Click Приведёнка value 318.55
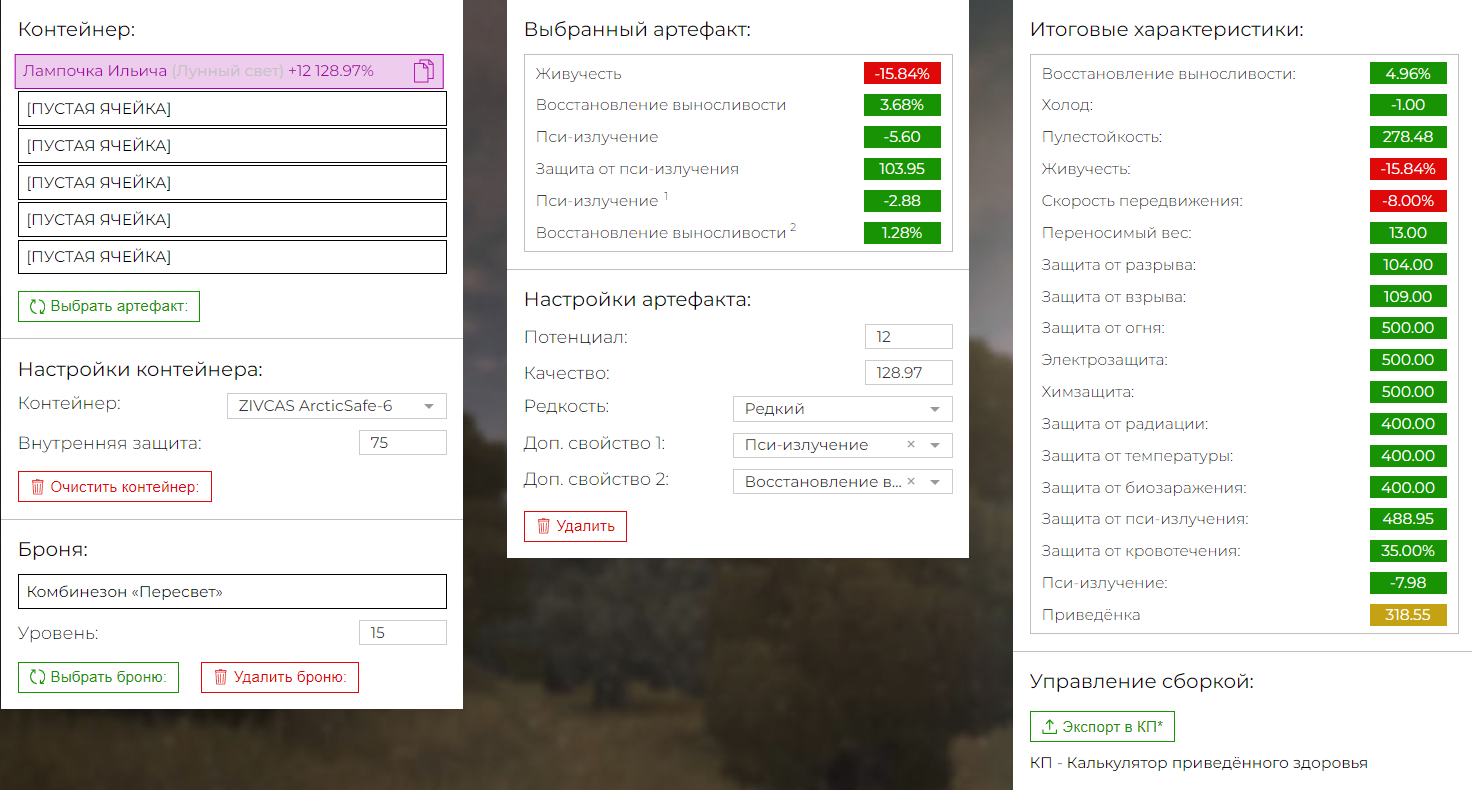Image resolution: width=1472 pixels, height=790 pixels. (x=1408, y=615)
